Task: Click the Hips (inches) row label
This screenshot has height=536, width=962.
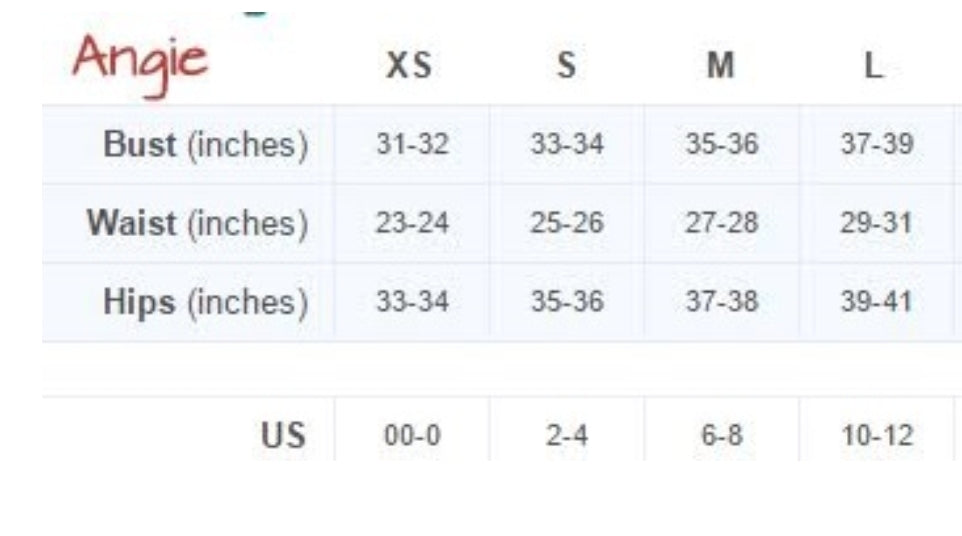Action: [x=205, y=301]
